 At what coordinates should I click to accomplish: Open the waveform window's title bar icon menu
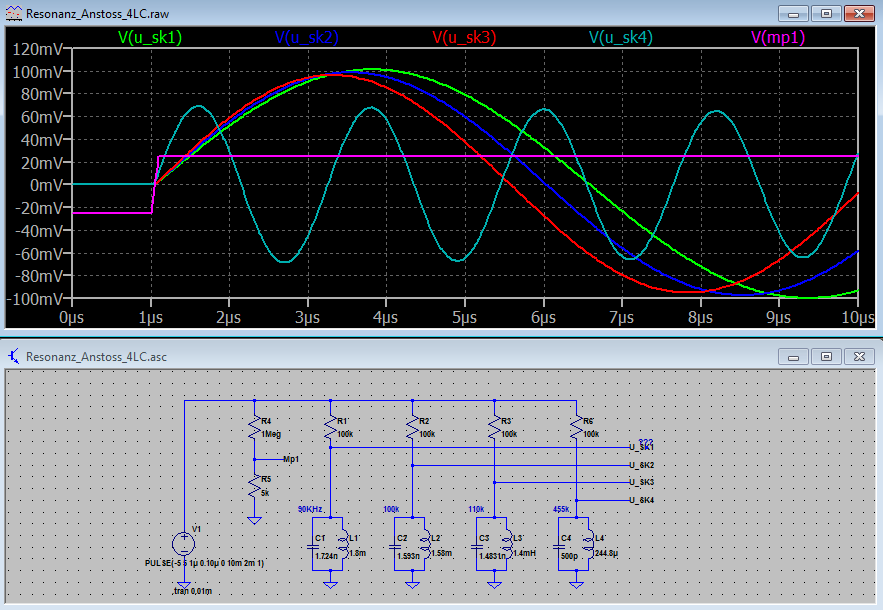point(14,13)
